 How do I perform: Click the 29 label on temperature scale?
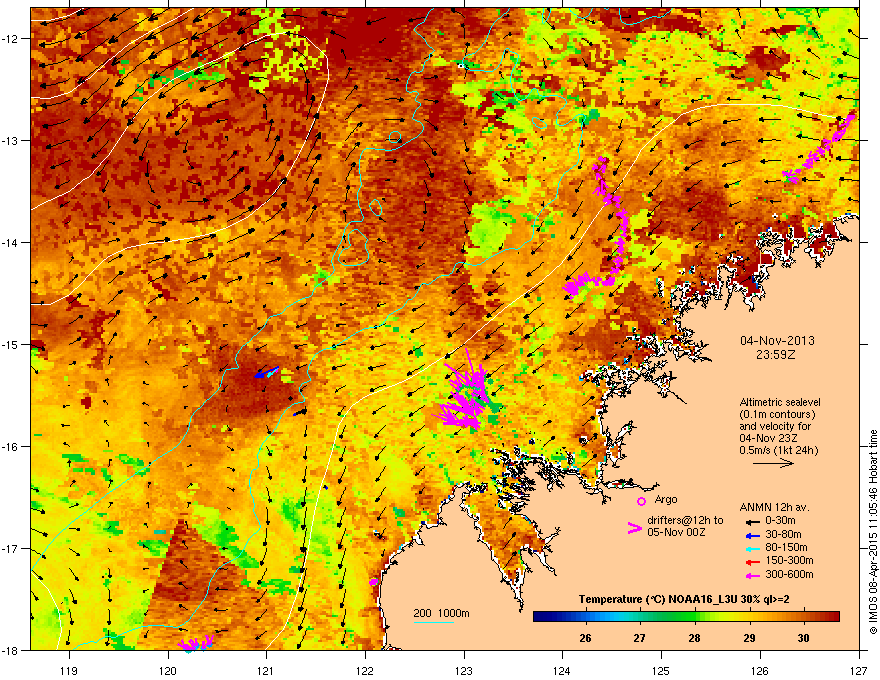coord(749,638)
